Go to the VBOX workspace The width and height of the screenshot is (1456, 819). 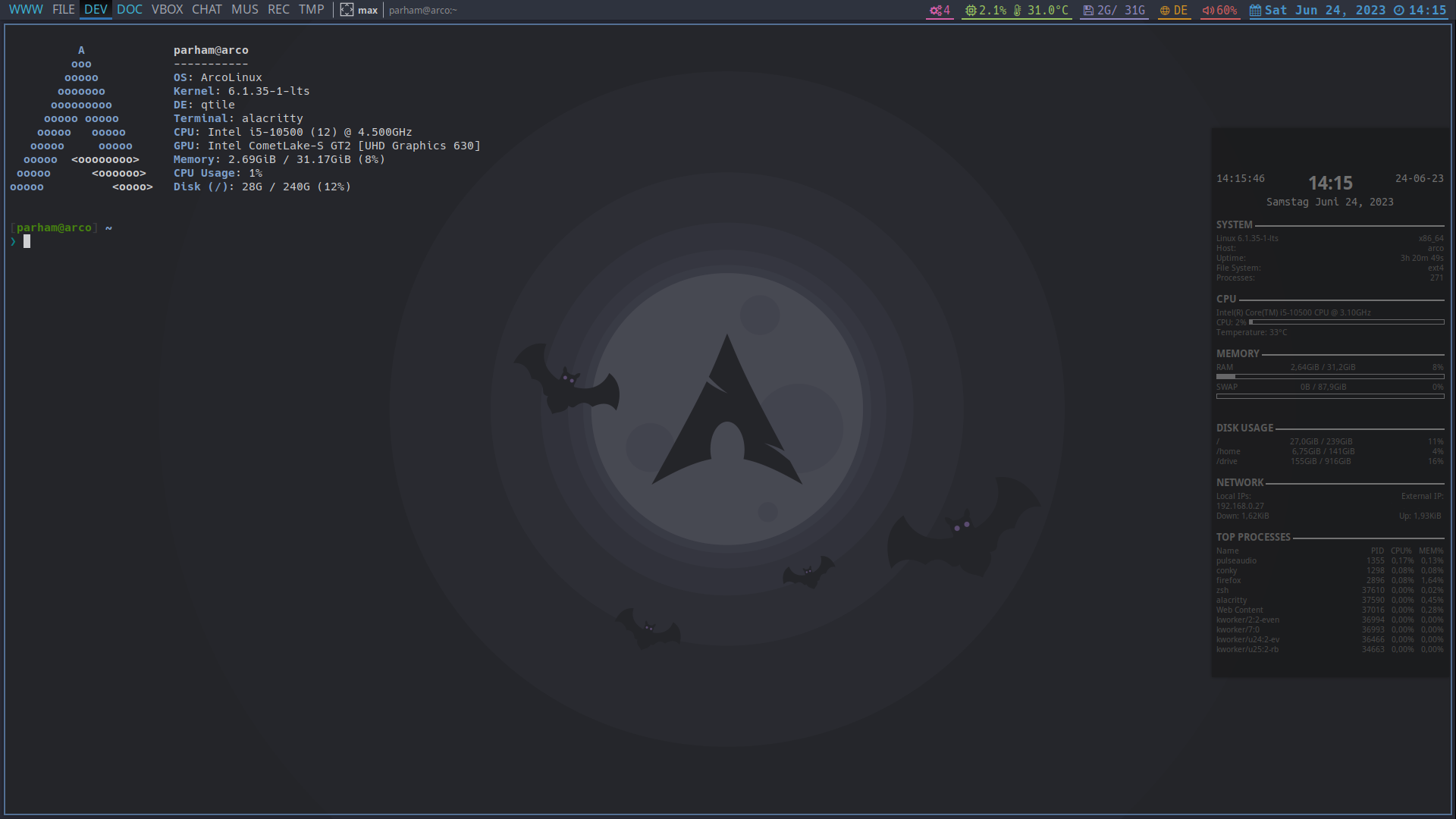tap(167, 10)
